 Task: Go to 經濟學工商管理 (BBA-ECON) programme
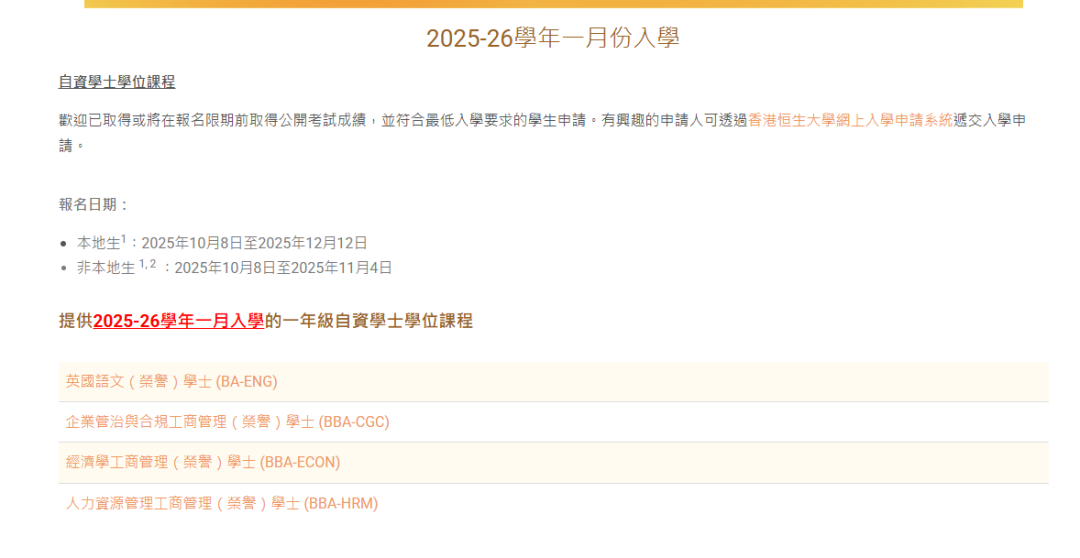tap(203, 462)
